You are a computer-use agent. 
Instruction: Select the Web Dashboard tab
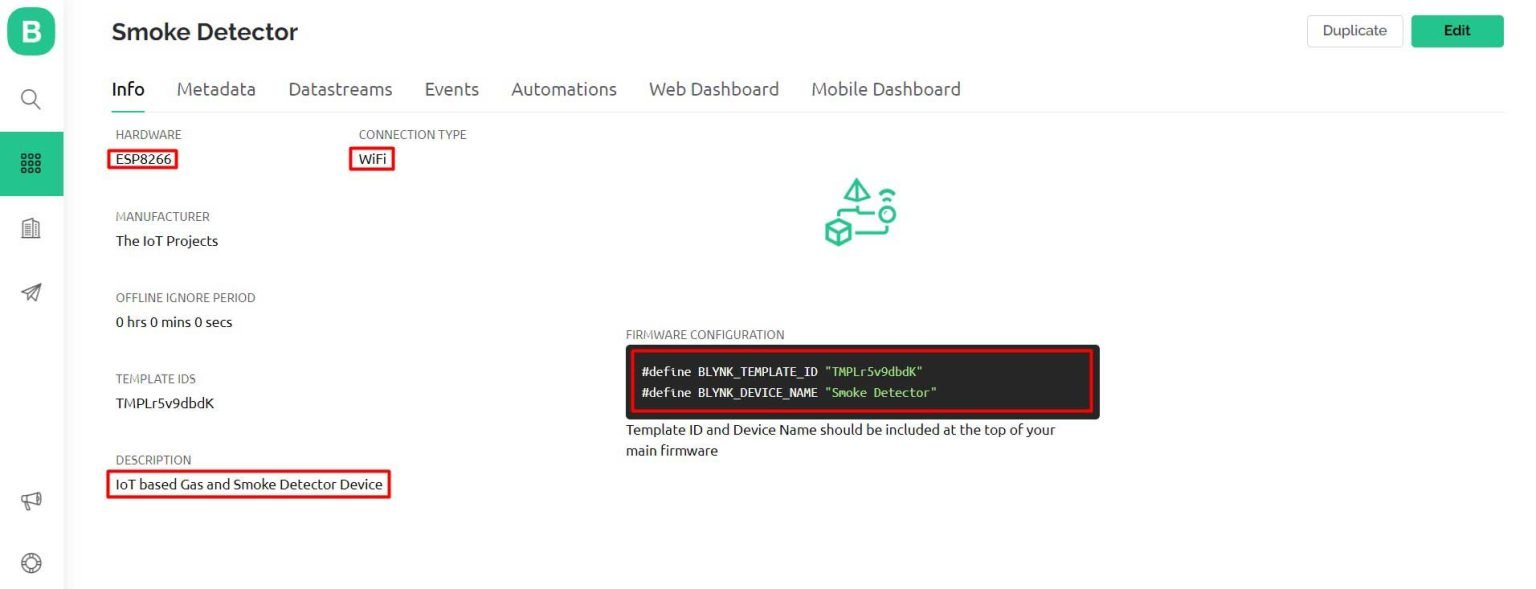[713, 89]
